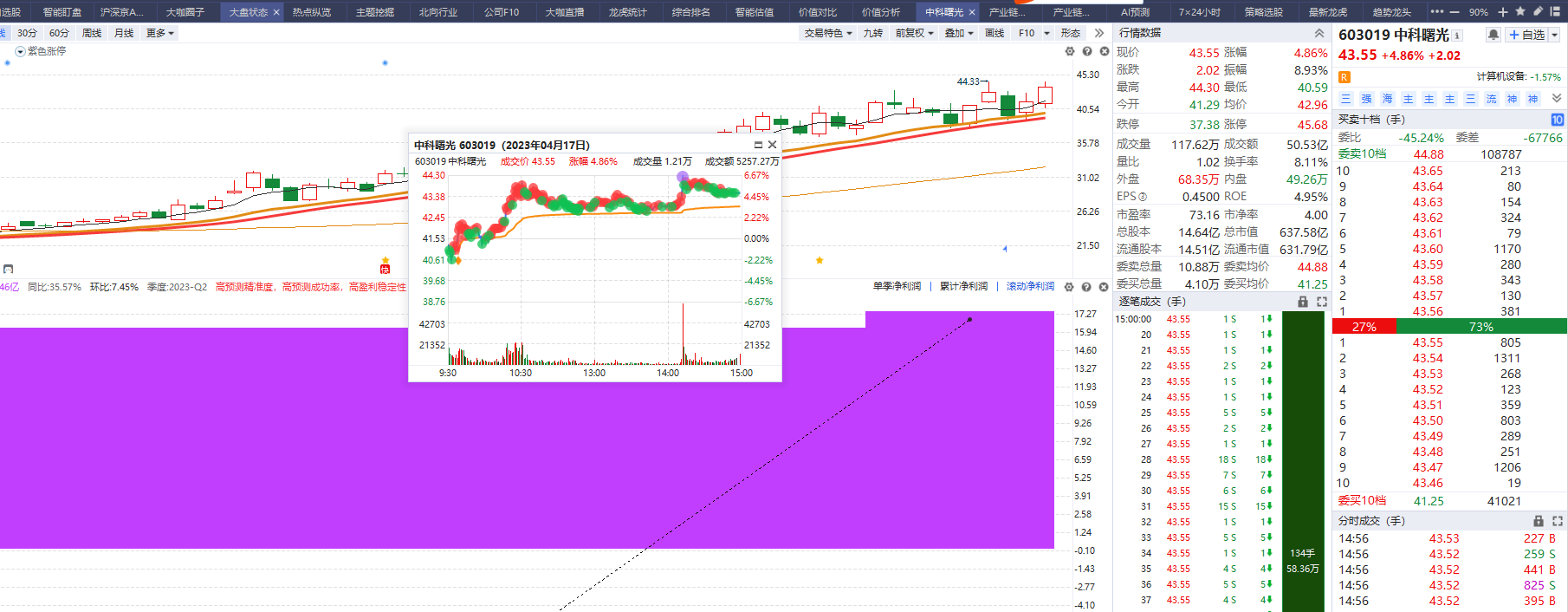Screen dimensions: 1568x612
Task: Switch to the 大盘状态 tab
Action: point(249,12)
